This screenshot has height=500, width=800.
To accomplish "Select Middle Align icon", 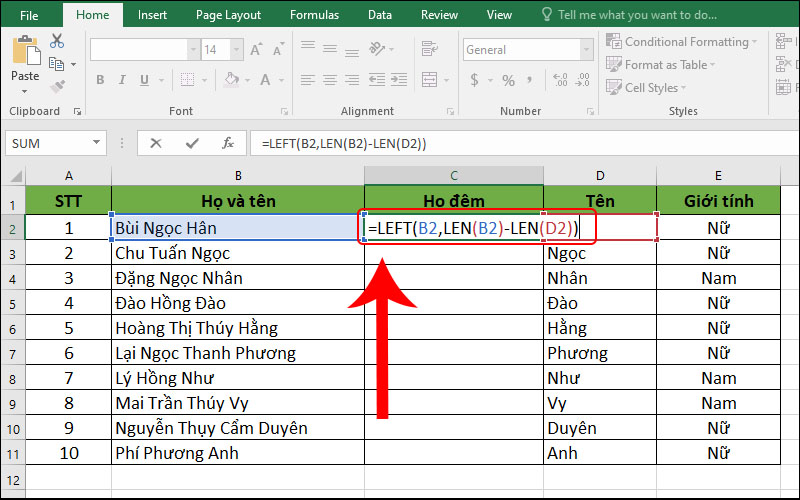I will click(330, 49).
